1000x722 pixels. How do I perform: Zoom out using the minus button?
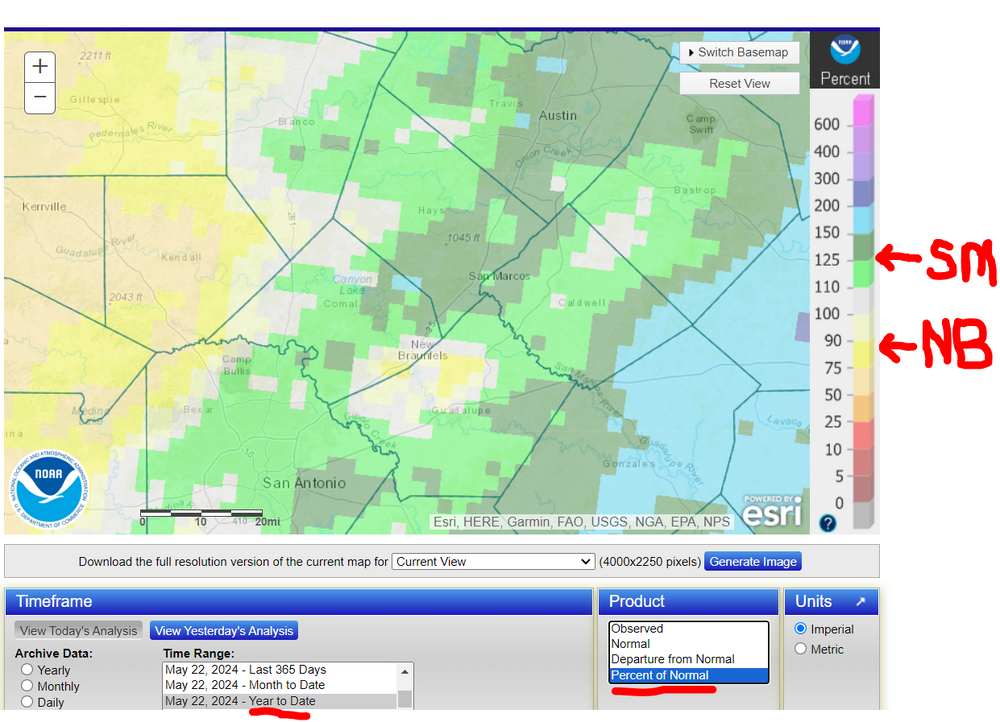pyautogui.click(x=40, y=97)
